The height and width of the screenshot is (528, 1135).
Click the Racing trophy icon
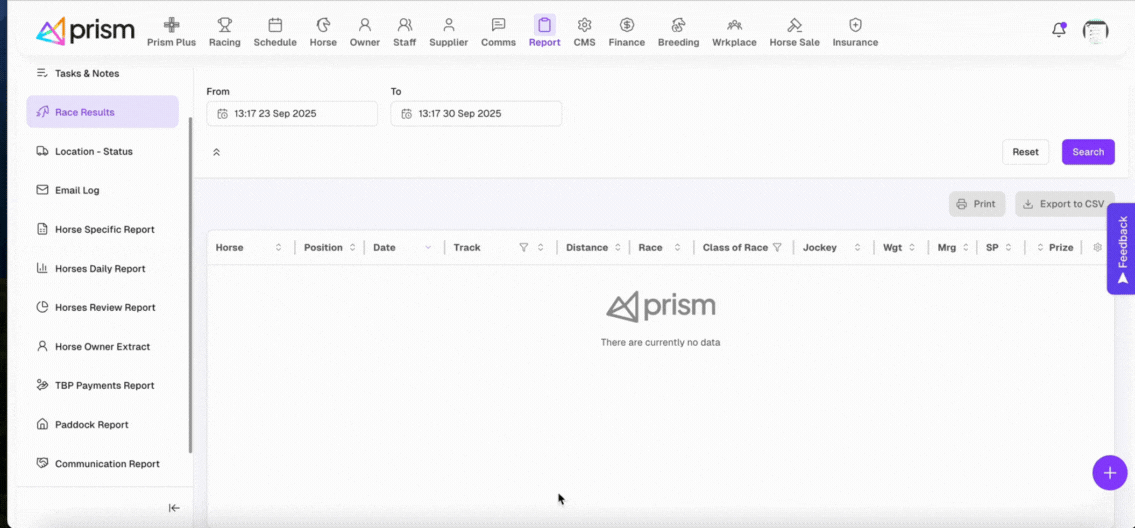click(x=224, y=25)
